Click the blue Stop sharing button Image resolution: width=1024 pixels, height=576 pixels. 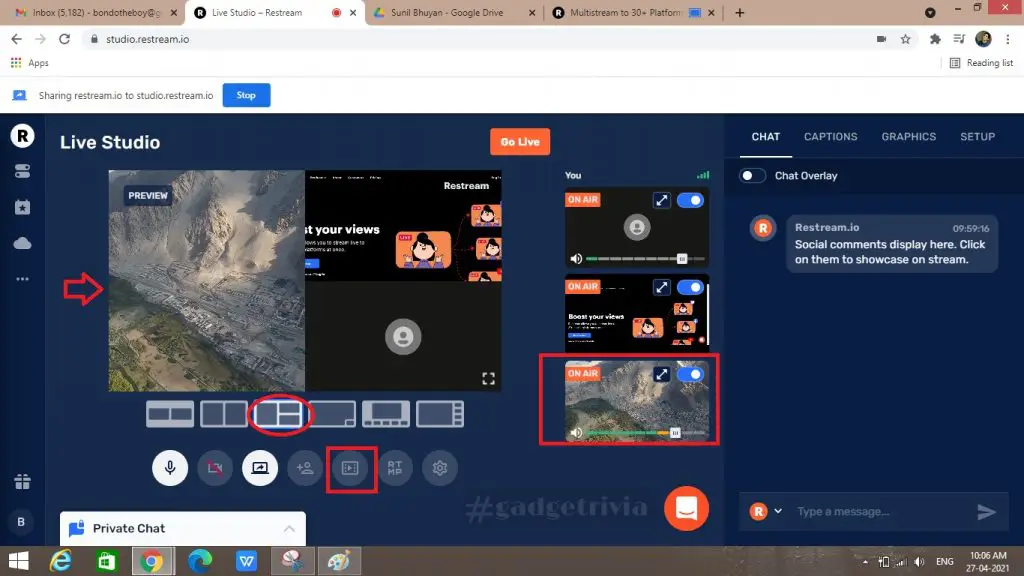(246, 95)
